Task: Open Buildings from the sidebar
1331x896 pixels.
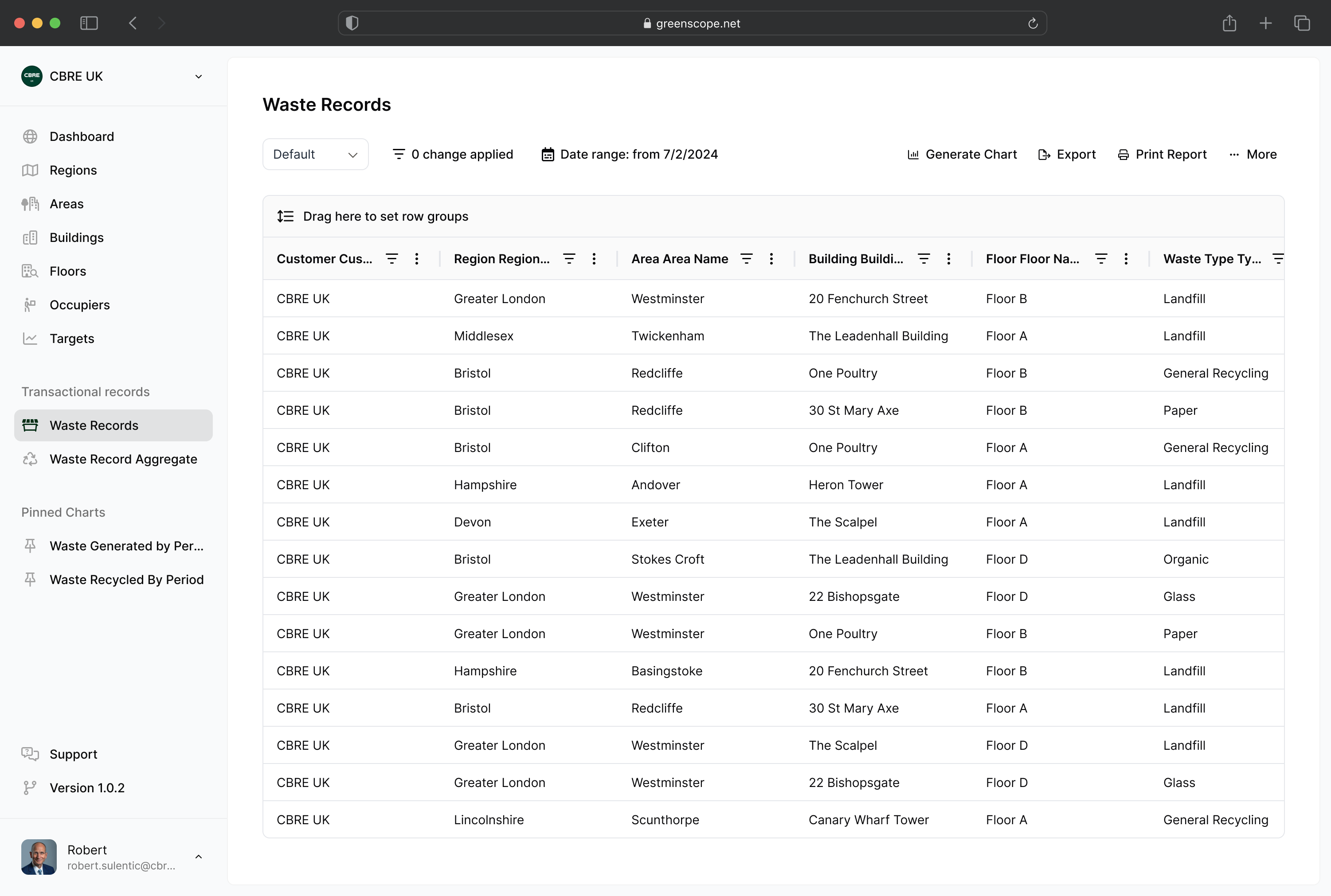Action: (x=113, y=238)
